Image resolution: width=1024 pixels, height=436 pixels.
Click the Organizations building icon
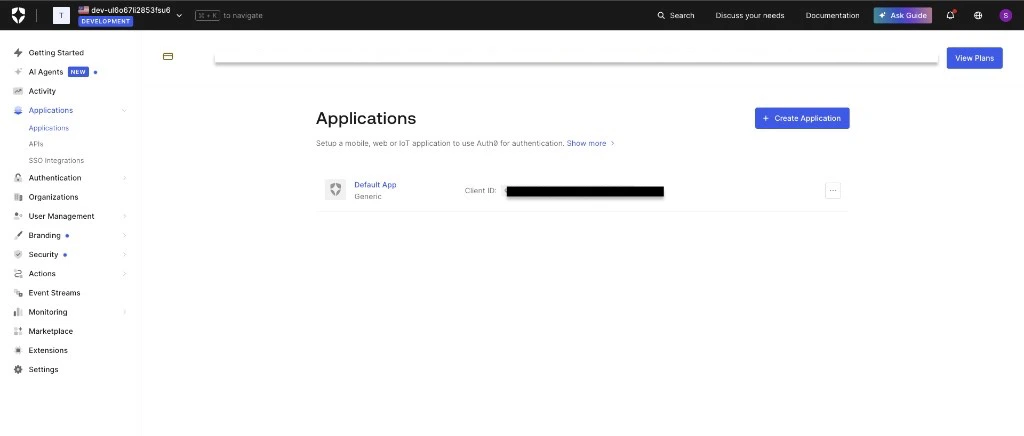coord(18,197)
